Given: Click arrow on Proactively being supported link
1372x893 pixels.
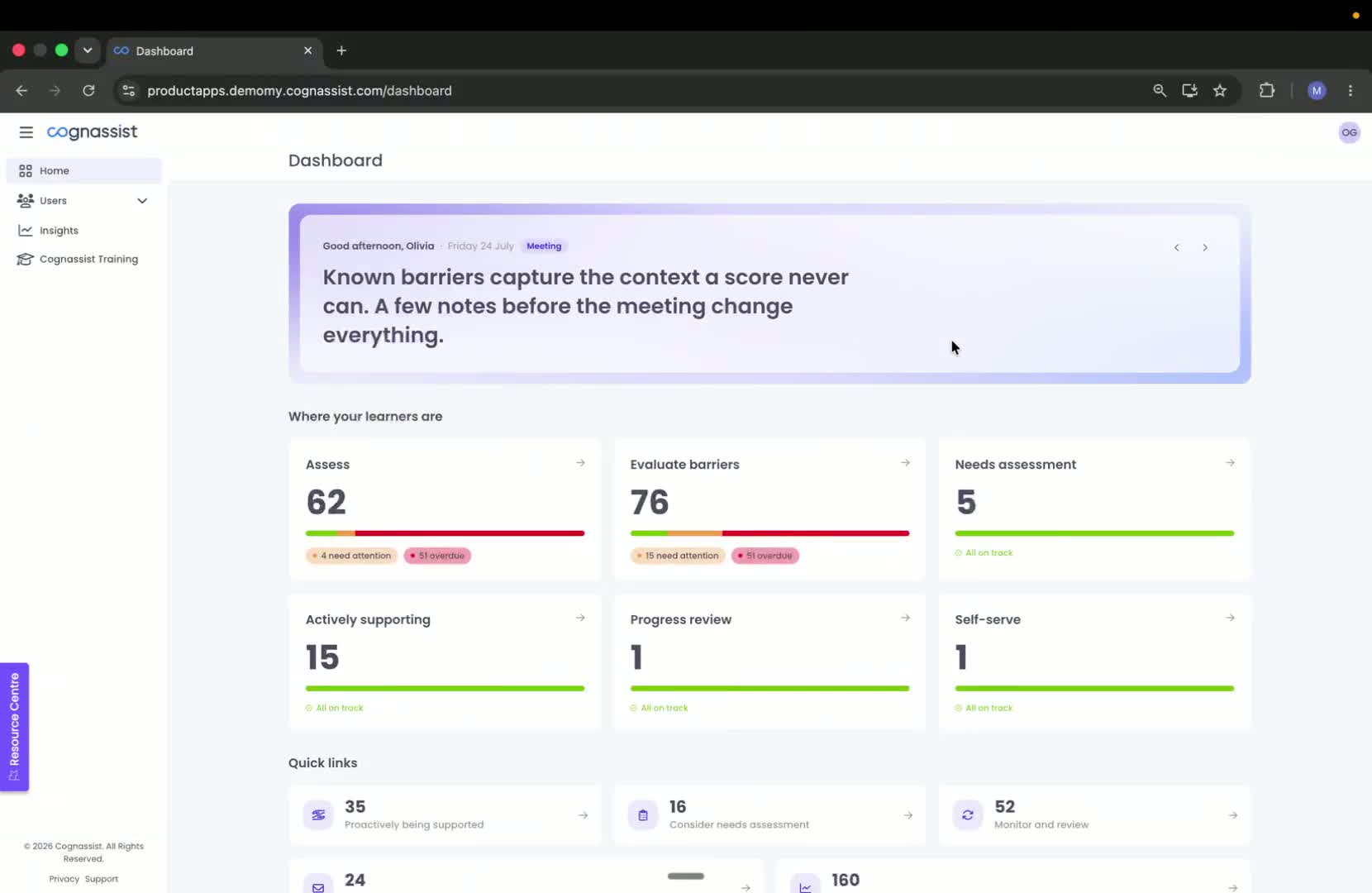Looking at the screenshot, I should tap(583, 815).
